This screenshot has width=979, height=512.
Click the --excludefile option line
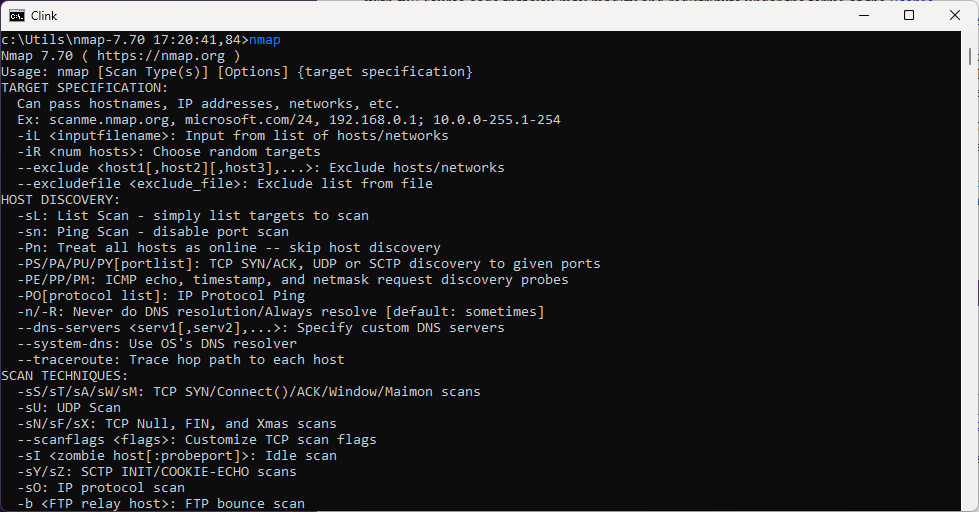(x=224, y=184)
